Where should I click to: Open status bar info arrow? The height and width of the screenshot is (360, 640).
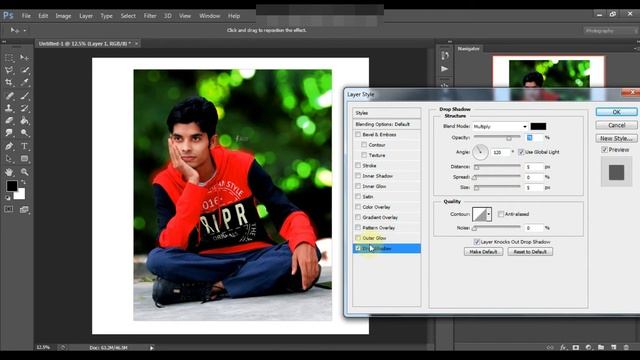click(151, 348)
